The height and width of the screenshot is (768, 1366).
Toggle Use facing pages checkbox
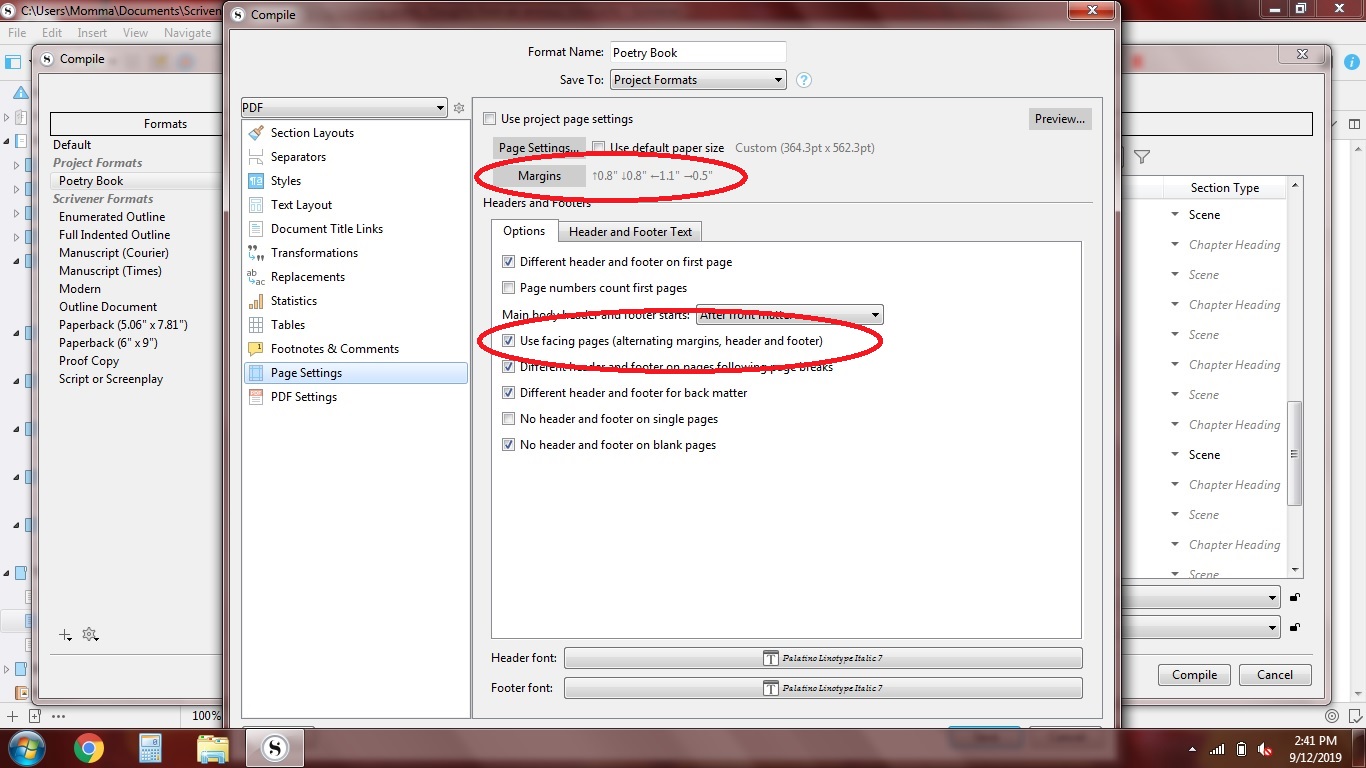(509, 341)
